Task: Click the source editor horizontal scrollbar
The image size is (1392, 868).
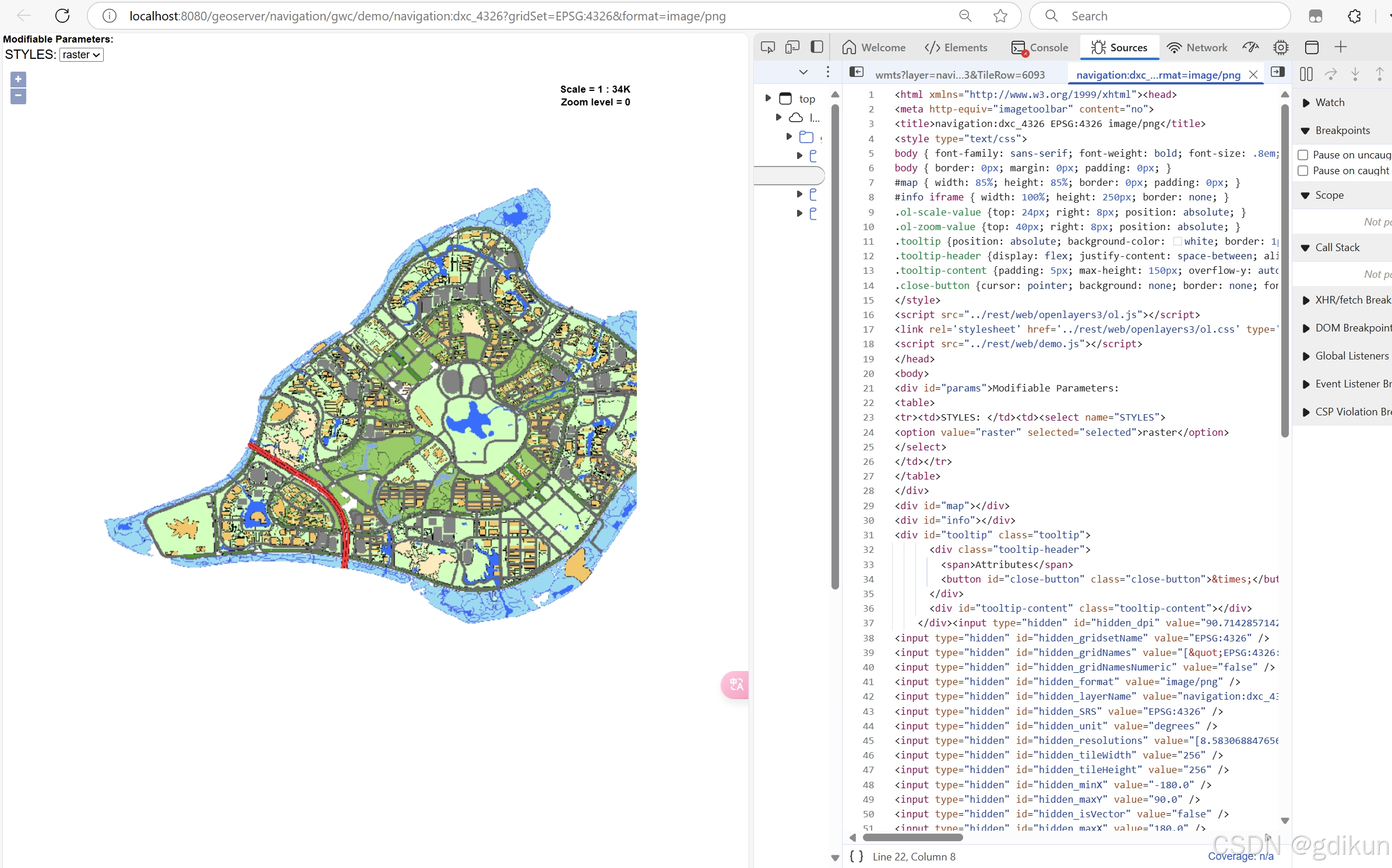Action: tap(912, 837)
